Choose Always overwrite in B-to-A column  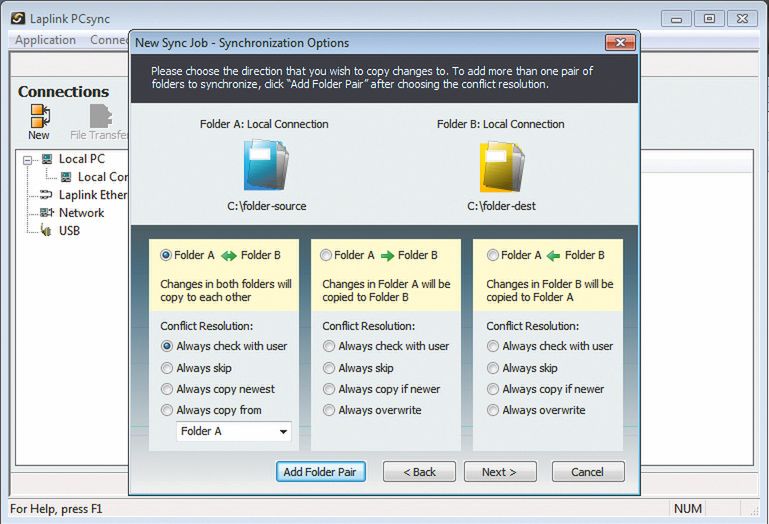click(x=492, y=410)
